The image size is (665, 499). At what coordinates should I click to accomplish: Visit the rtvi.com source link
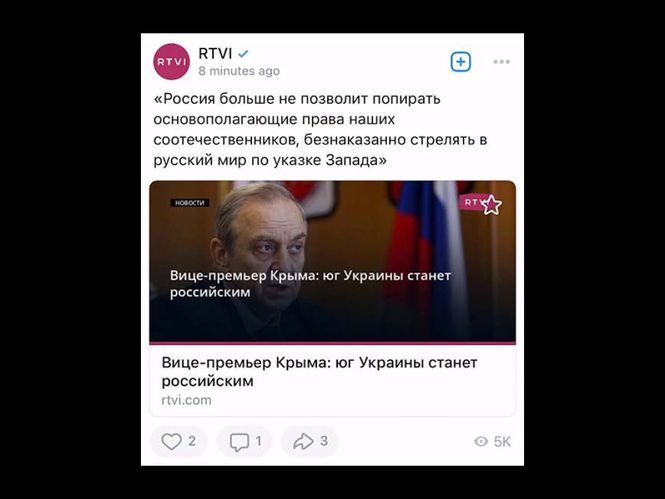pyautogui.click(x=186, y=400)
